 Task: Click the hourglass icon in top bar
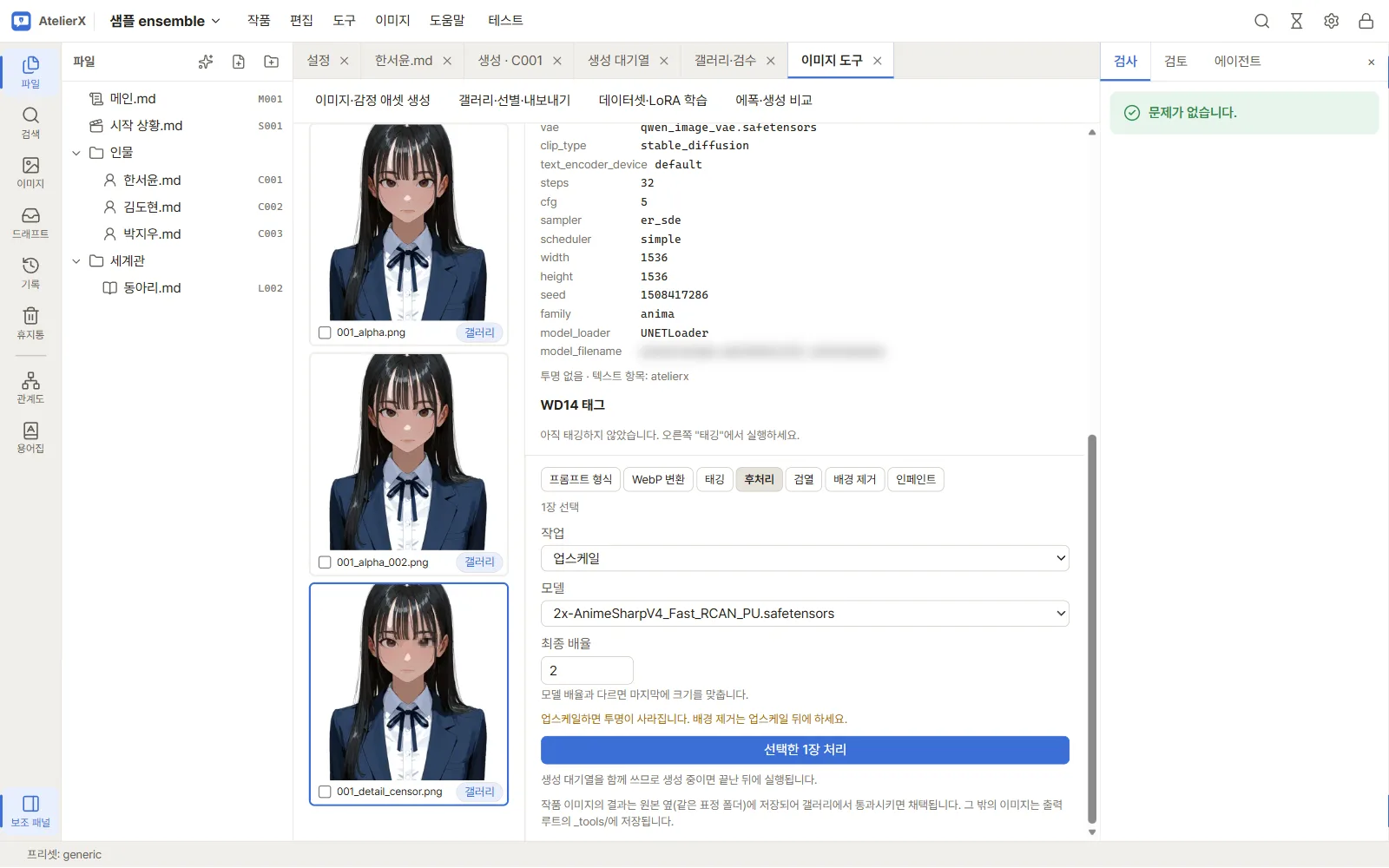click(x=1297, y=21)
